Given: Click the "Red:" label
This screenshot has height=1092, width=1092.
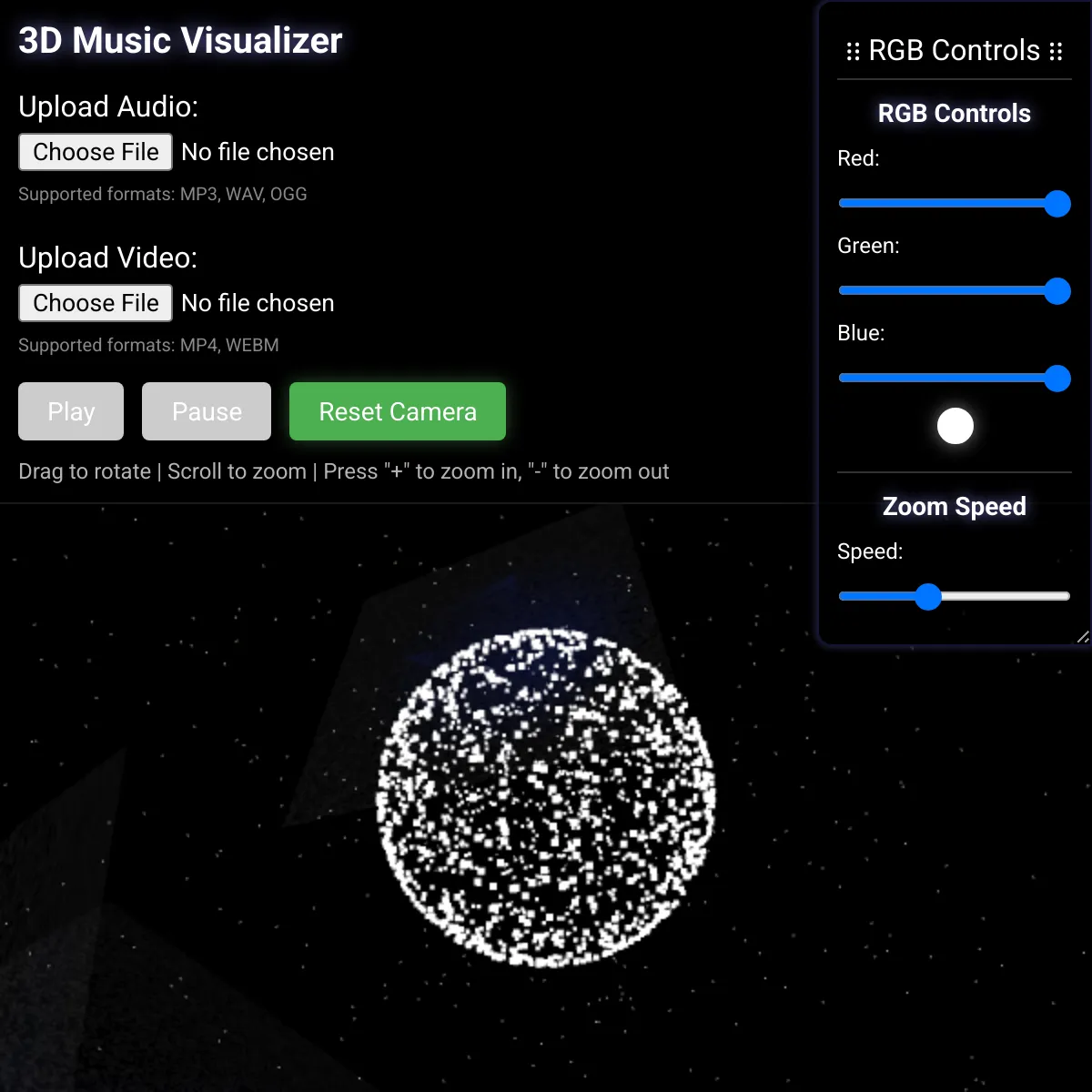Looking at the screenshot, I should point(858,158).
